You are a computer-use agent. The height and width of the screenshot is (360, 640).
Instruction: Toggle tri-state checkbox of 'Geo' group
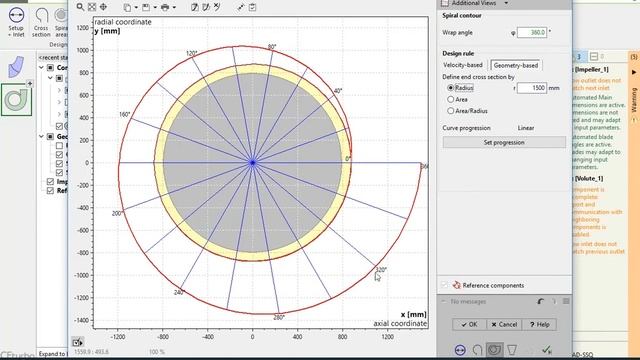point(50,136)
